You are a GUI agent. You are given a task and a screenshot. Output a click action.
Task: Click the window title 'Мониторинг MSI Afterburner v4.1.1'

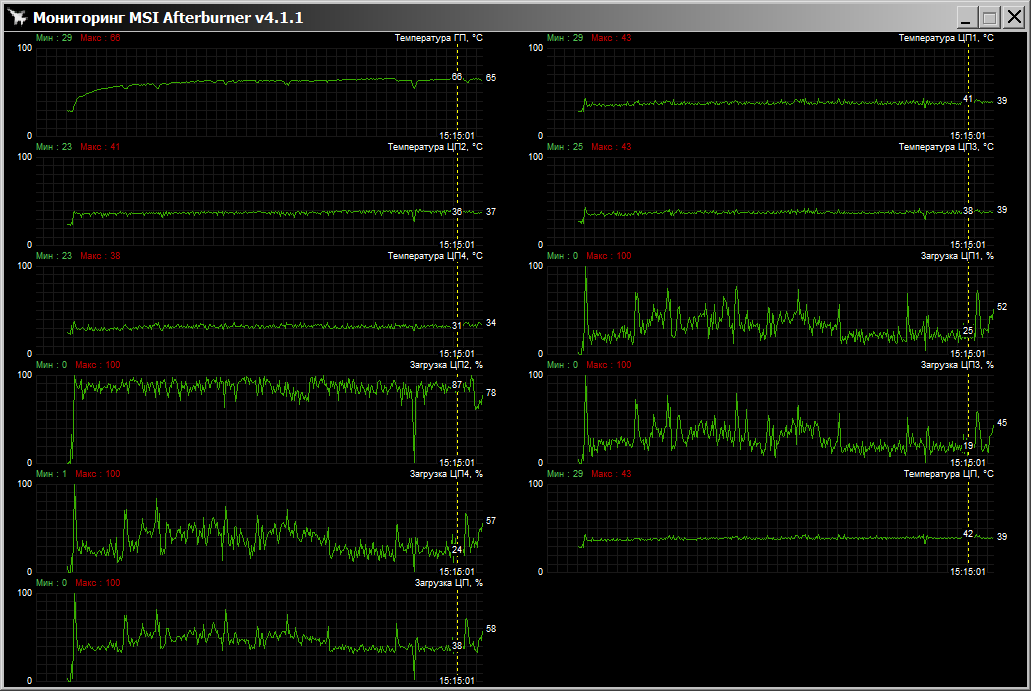(168, 18)
